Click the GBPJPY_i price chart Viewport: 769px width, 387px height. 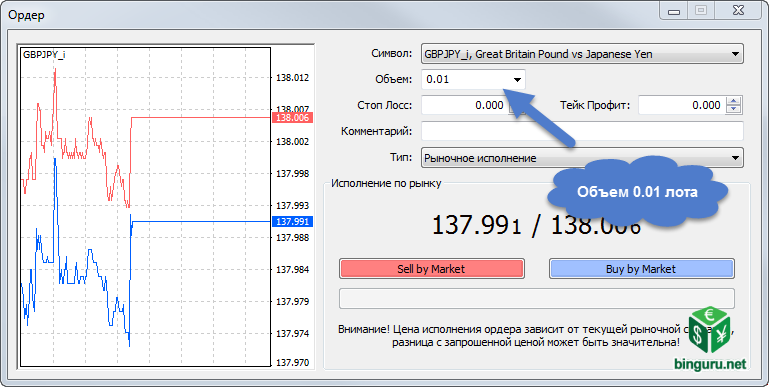click(145, 207)
